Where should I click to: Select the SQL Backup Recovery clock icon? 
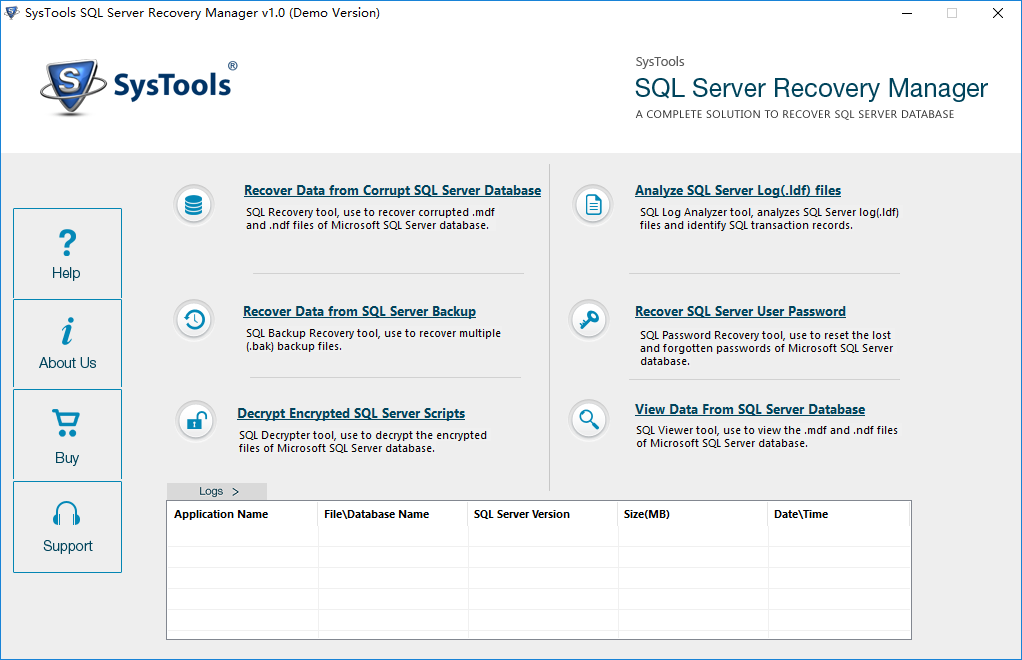[x=194, y=320]
